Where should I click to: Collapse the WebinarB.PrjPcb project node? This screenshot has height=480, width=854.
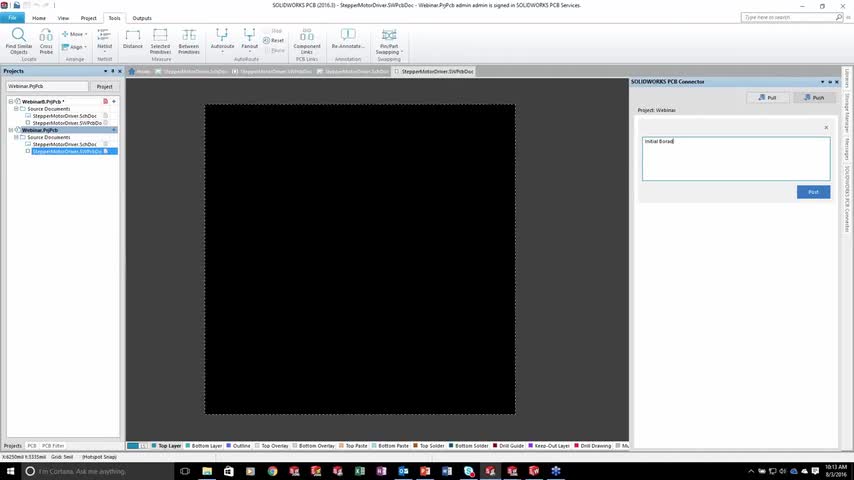click(10, 101)
